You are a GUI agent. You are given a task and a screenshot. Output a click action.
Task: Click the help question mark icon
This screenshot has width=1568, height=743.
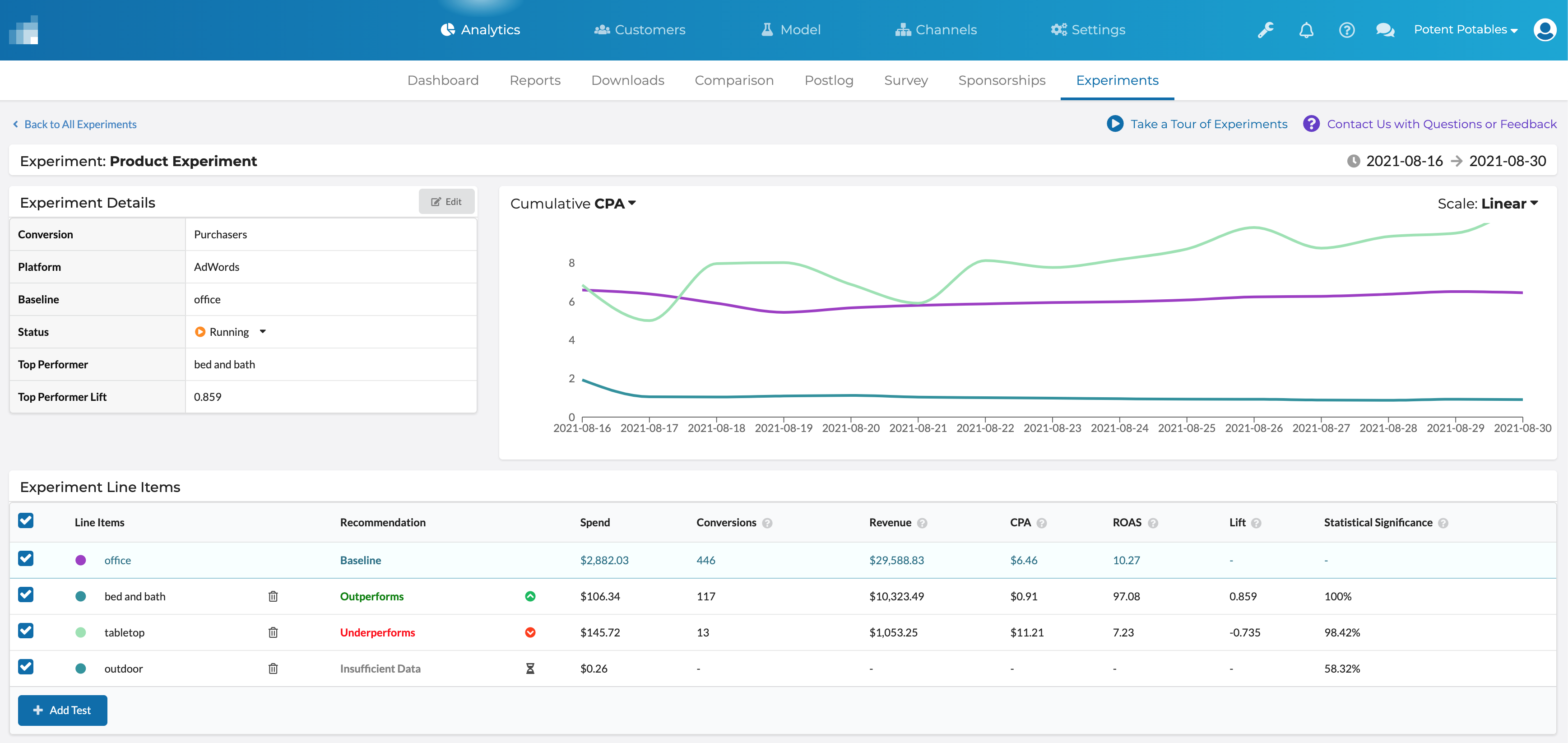1346,30
